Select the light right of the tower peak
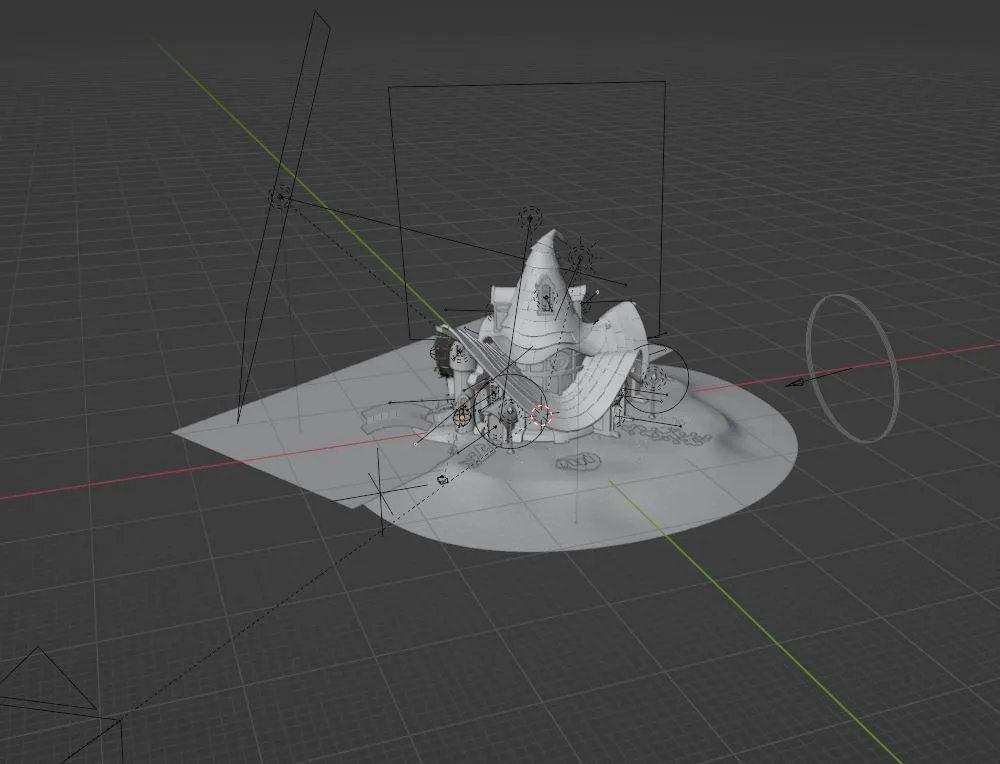 (579, 257)
